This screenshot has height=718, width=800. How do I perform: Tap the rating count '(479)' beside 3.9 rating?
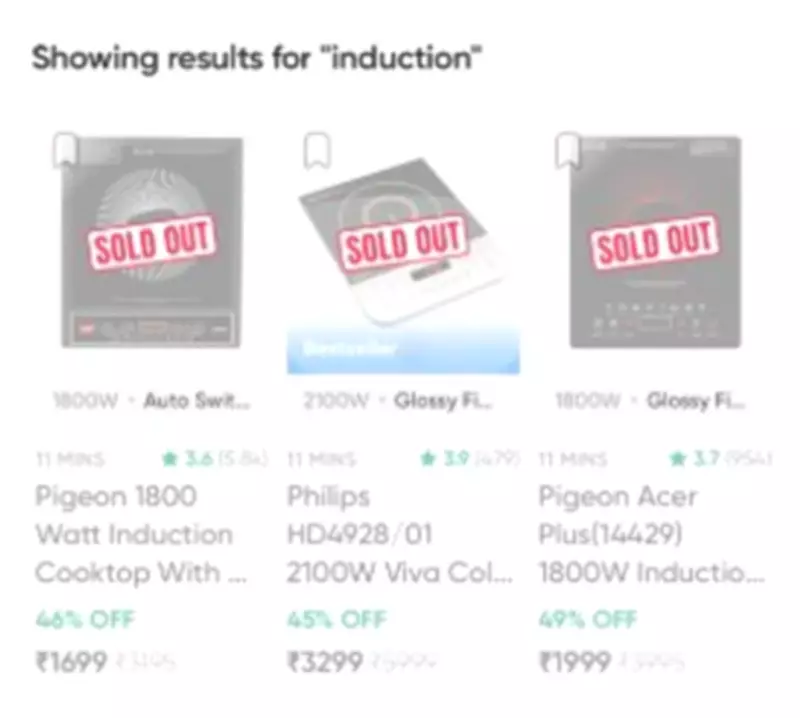pyautogui.click(x=499, y=458)
